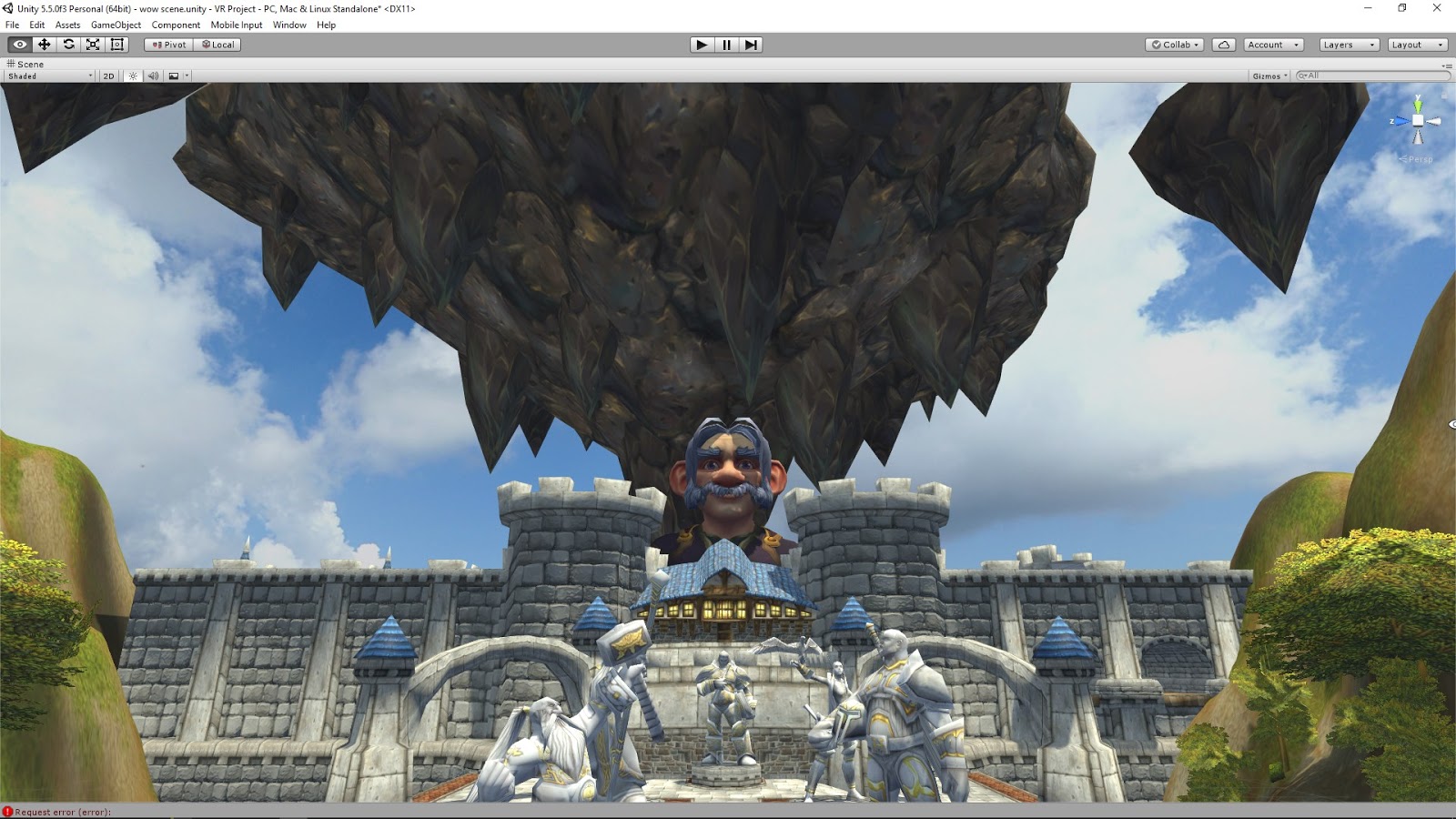
Task: Toggle scene image effects and skybox
Action: (173, 76)
